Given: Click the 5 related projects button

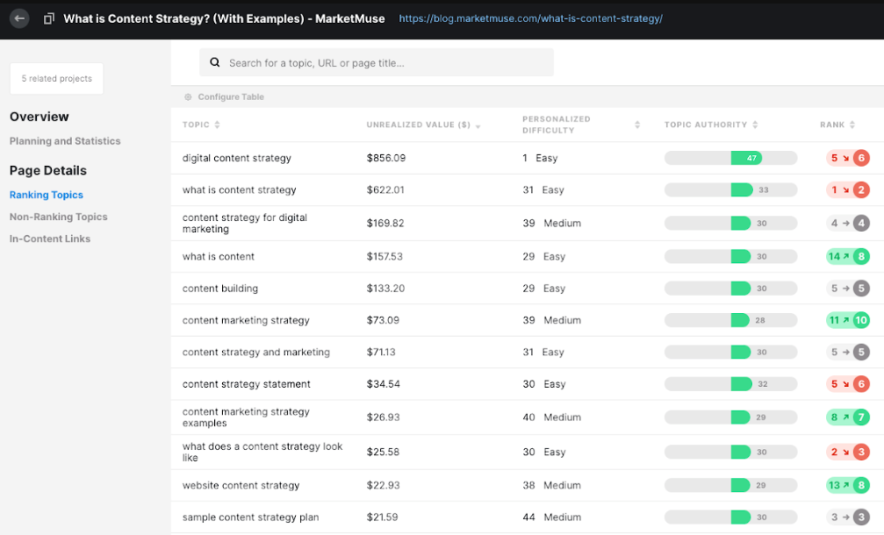Looking at the screenshot, I should (x=56, y=78).
